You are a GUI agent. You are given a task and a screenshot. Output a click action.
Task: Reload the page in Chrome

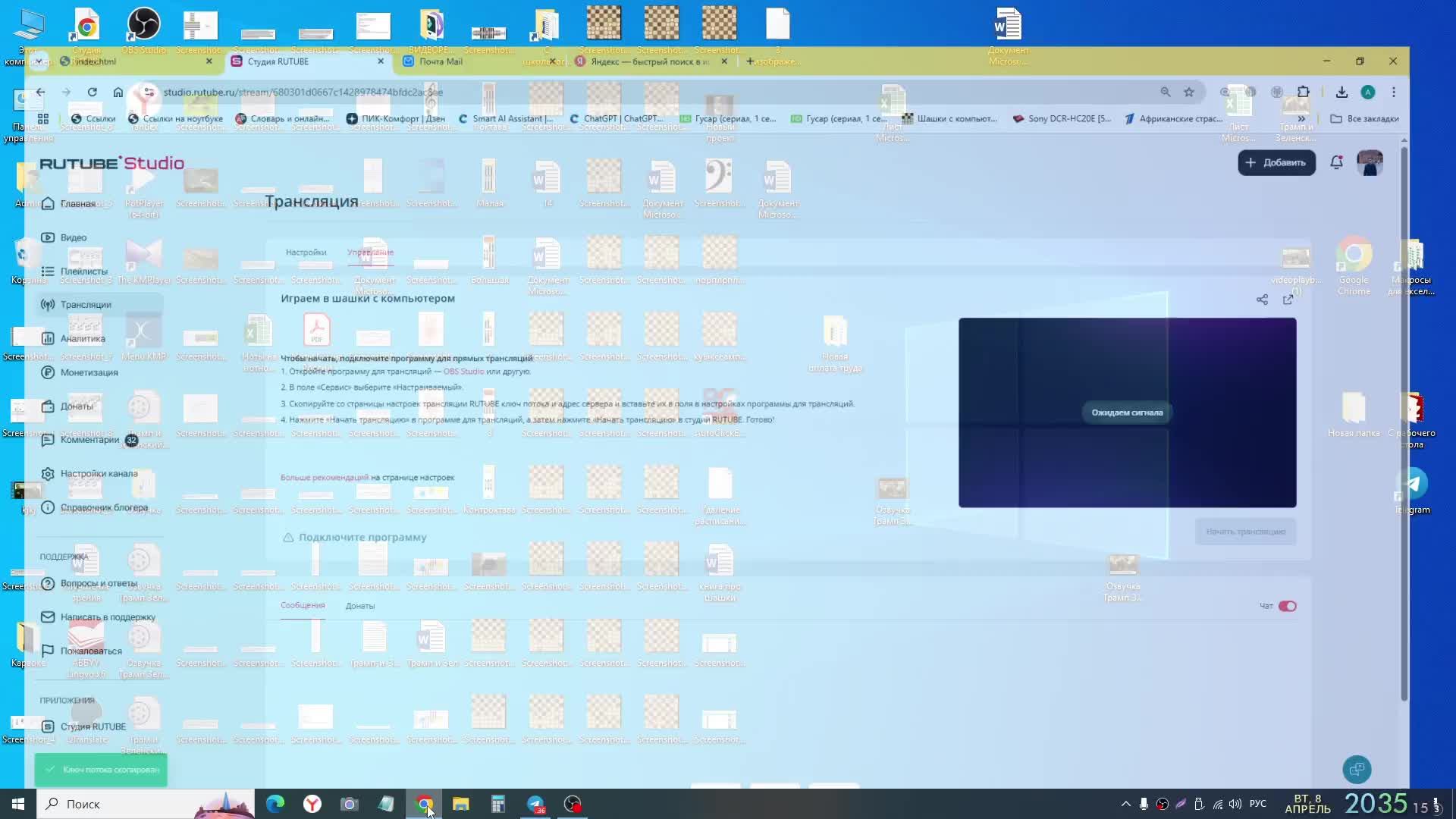[x=92, y=92]
